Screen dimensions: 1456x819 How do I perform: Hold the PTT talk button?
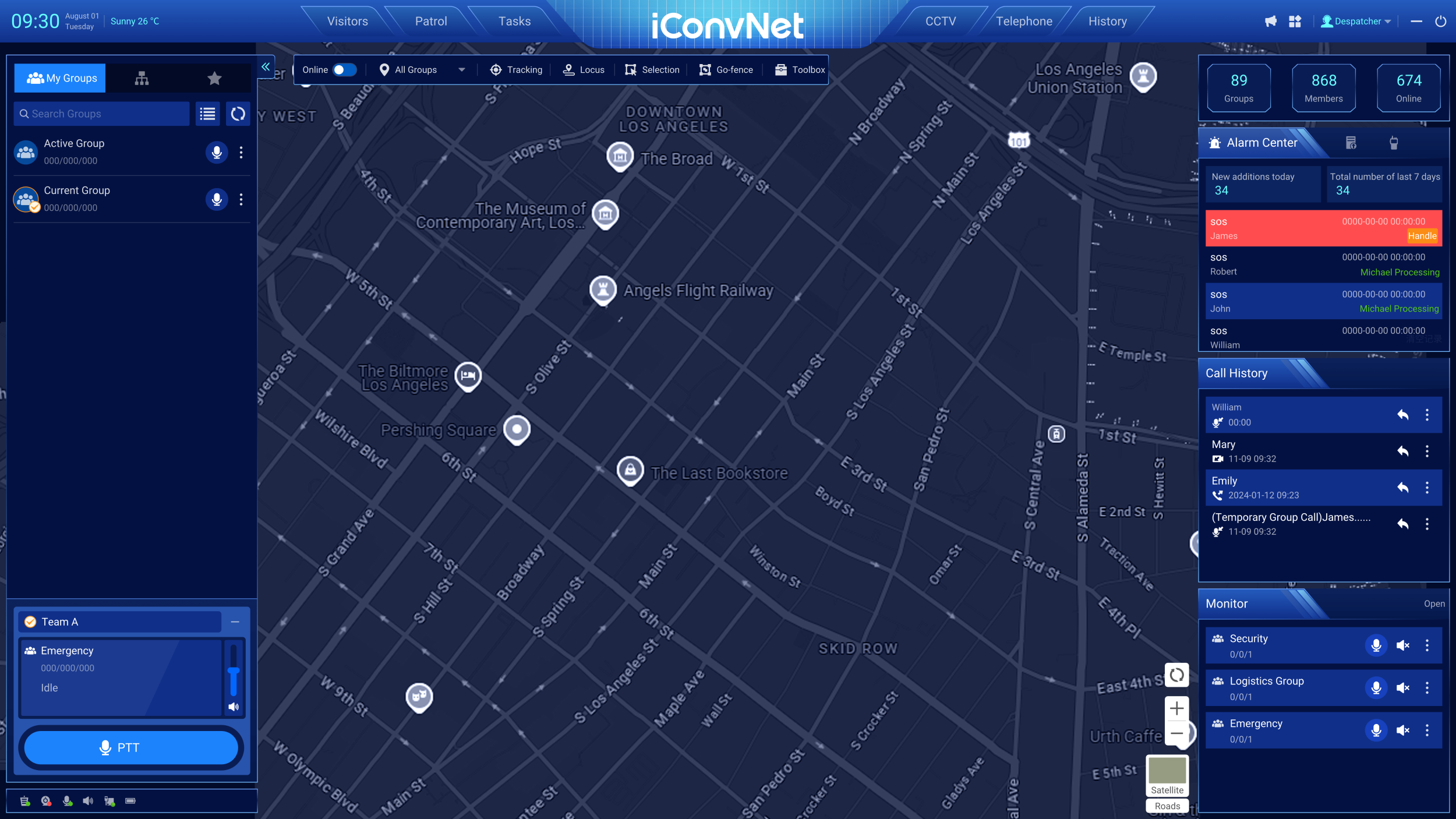(x=131, y=748)
